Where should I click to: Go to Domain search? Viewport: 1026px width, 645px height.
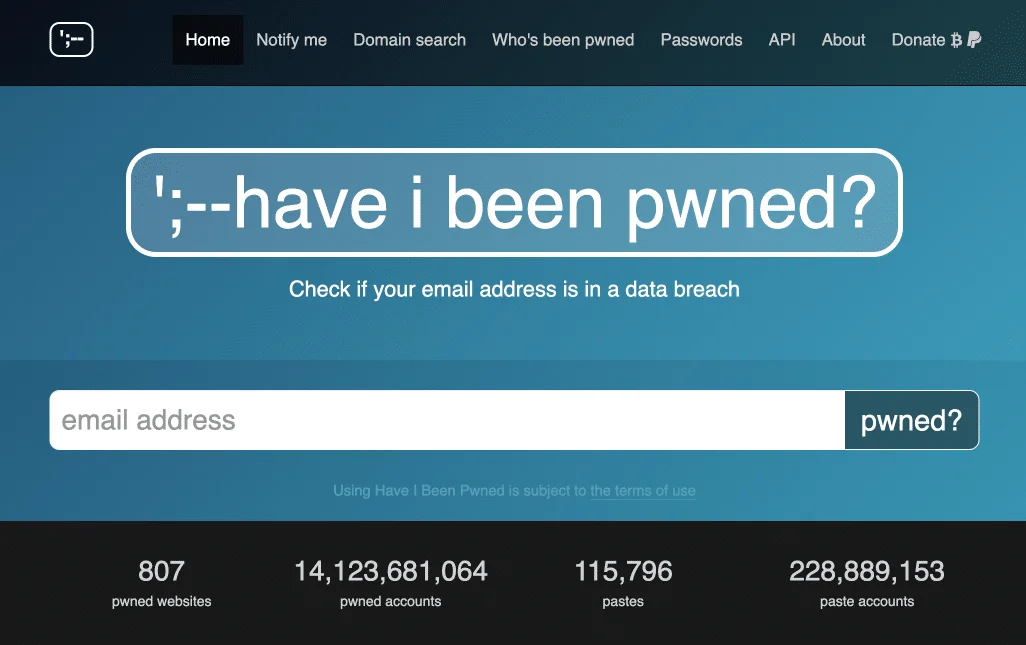409,40
